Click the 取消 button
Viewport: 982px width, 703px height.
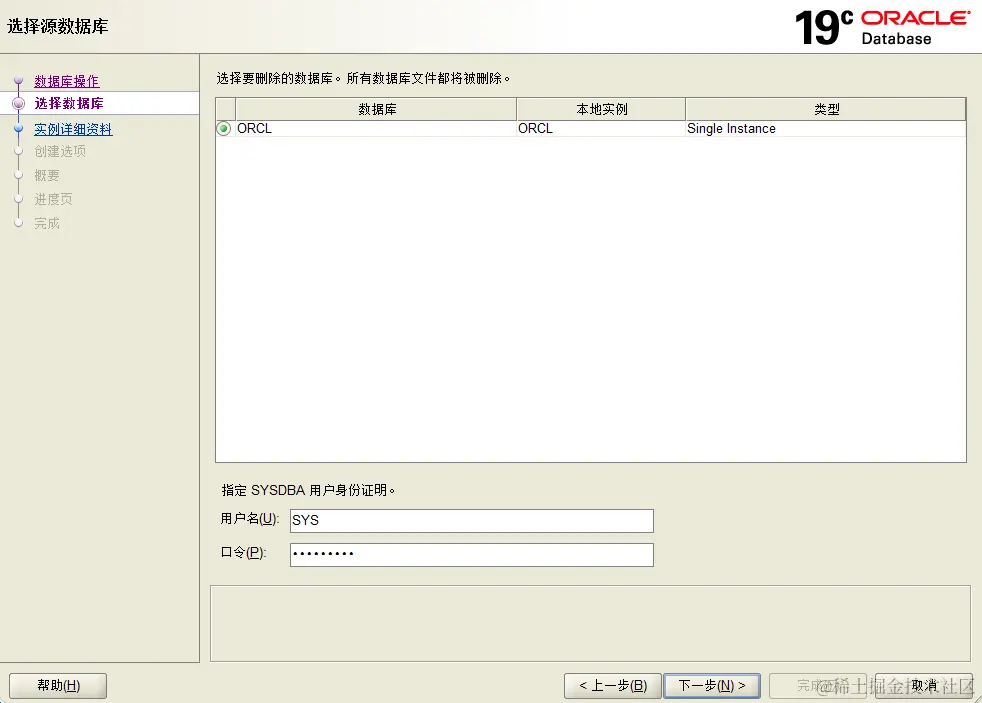coord(923,685)
